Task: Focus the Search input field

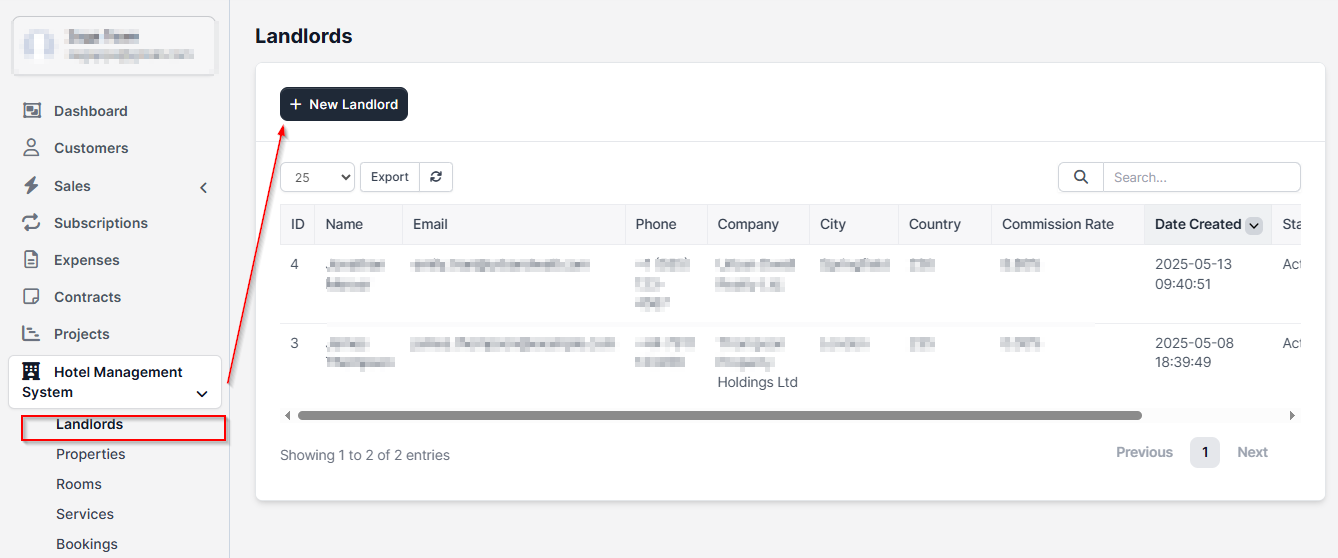Action: (1200, 177)
